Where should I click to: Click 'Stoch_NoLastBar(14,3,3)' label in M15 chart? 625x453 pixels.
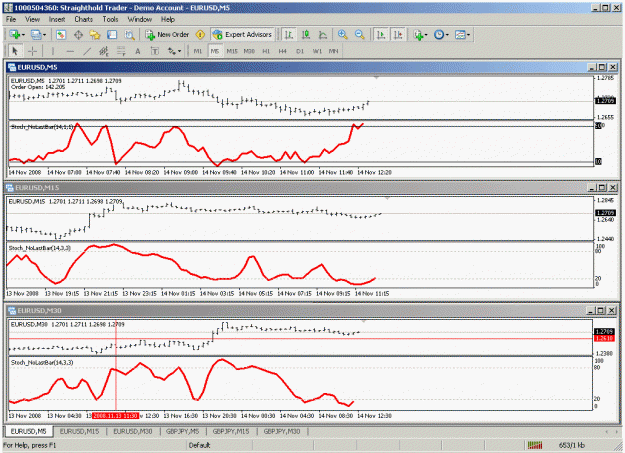click(40, 248)
